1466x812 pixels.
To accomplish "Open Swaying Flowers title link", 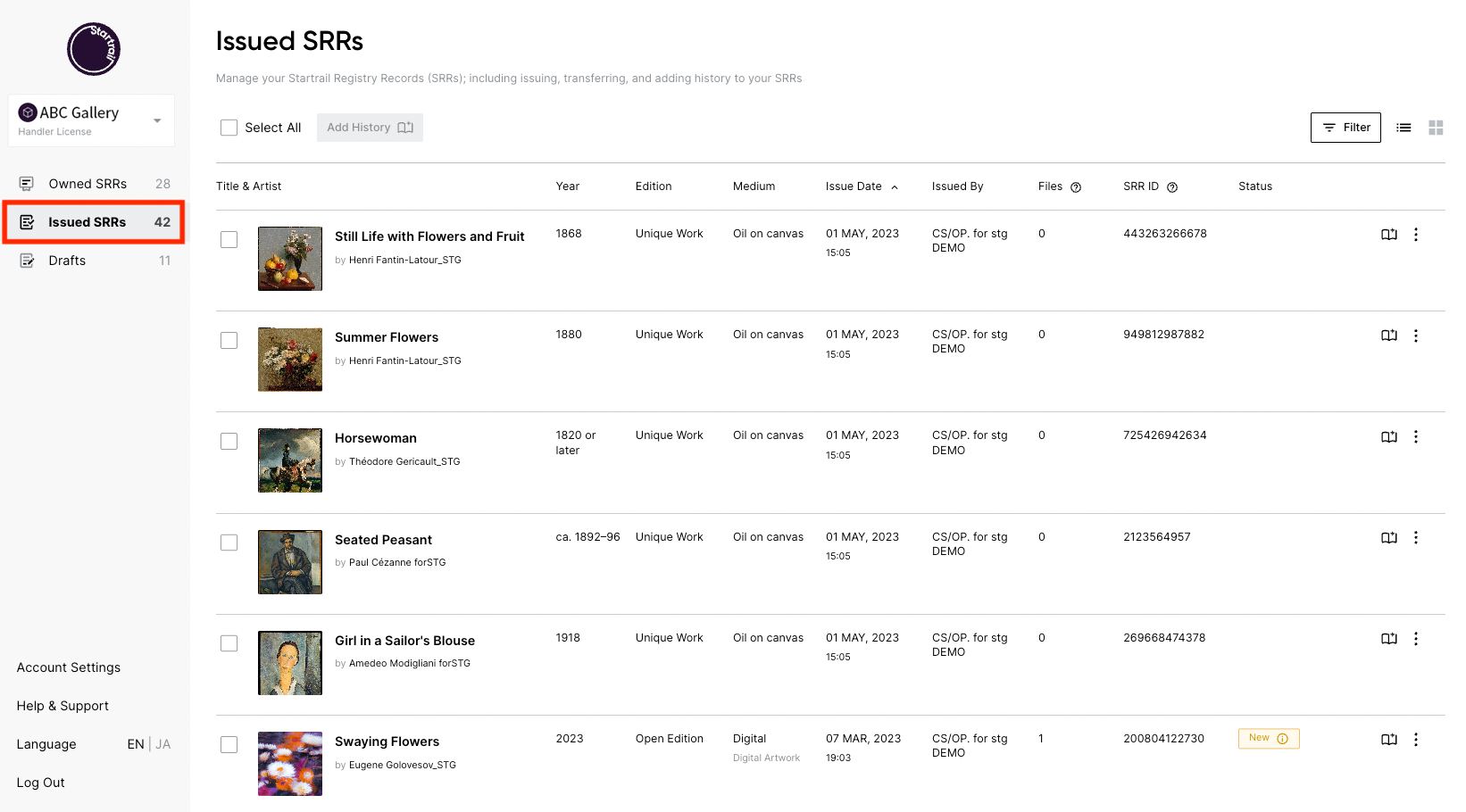I will 387,742.
